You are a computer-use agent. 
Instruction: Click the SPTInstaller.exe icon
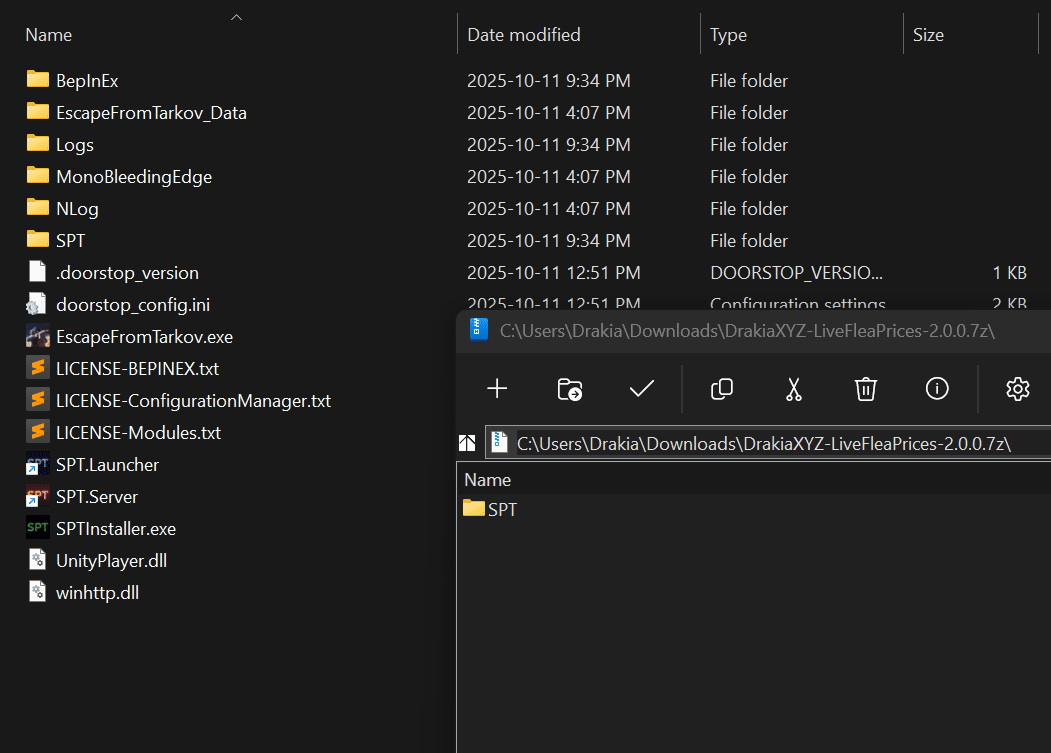click(38, 528)
